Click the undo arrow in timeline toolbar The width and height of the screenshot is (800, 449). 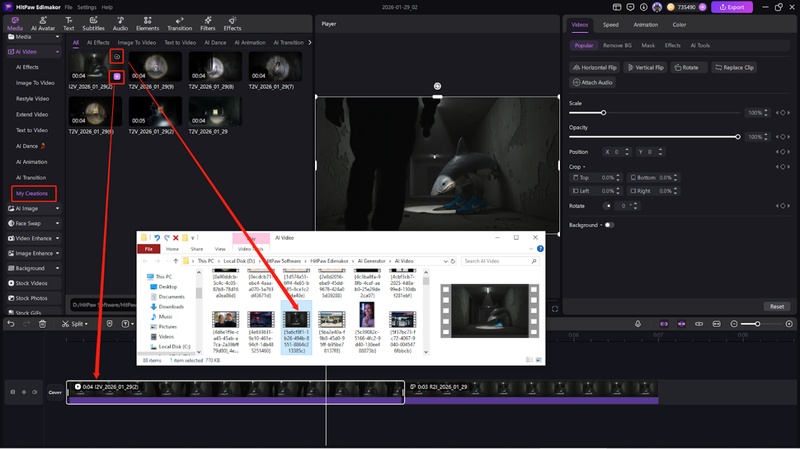(x=13, y=324)
